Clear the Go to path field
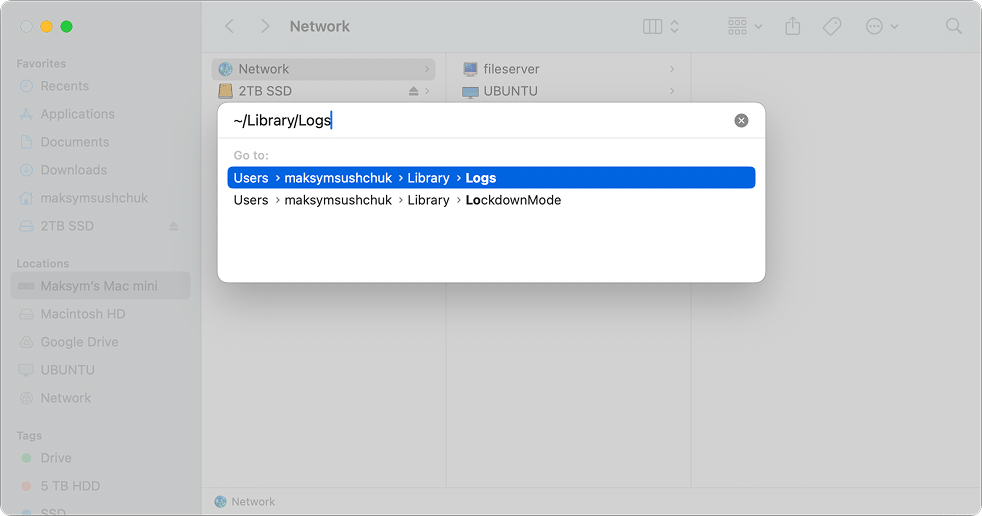This screenshot has width=982, height=516. (741, 120)
